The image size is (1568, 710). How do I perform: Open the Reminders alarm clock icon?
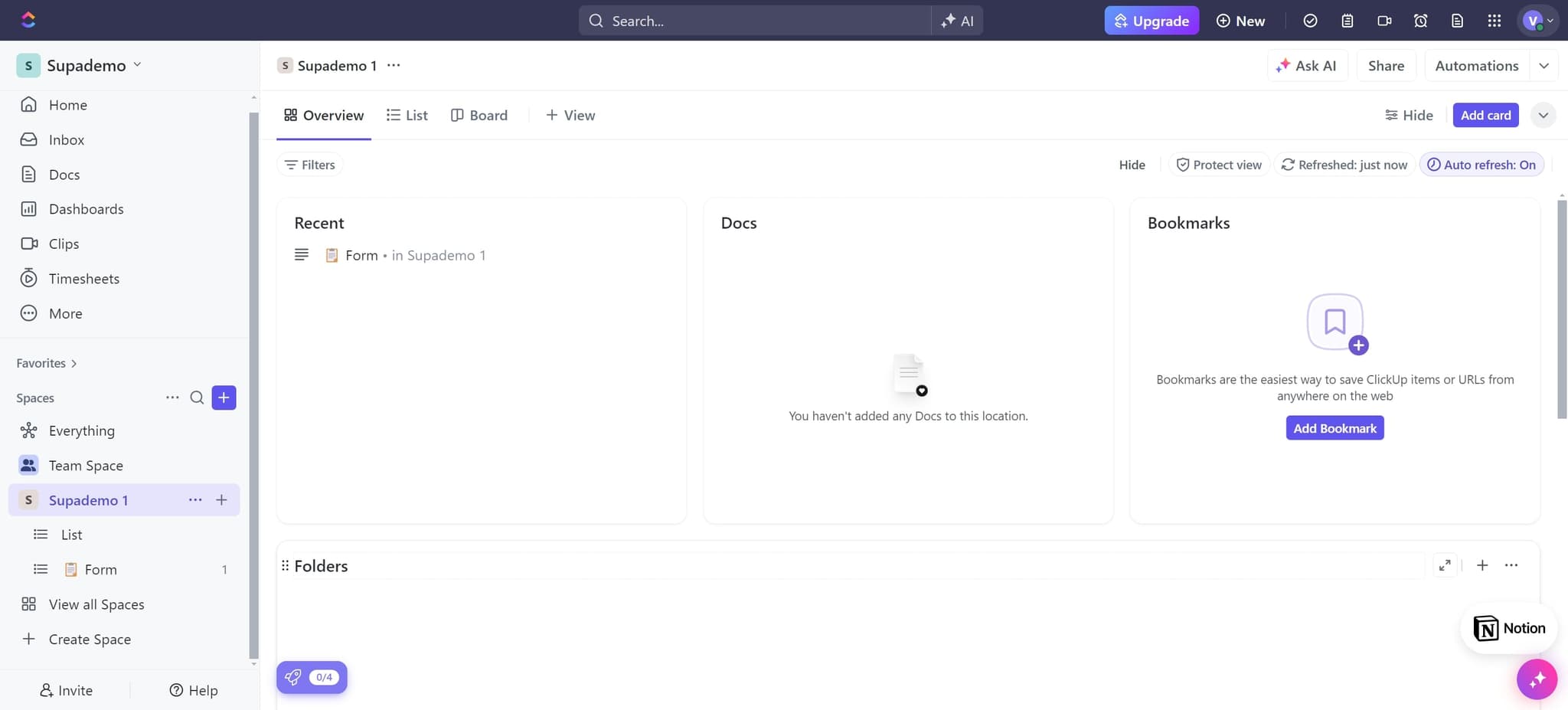pyautogui.click(x=1421, y=21)
